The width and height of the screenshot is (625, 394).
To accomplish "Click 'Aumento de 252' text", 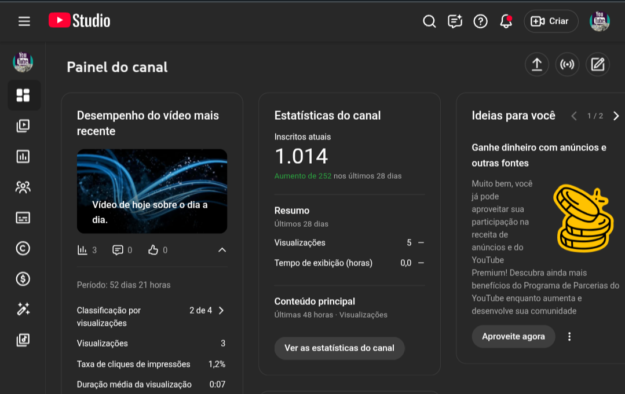I will pyautogui.click(x=303, y=176).
